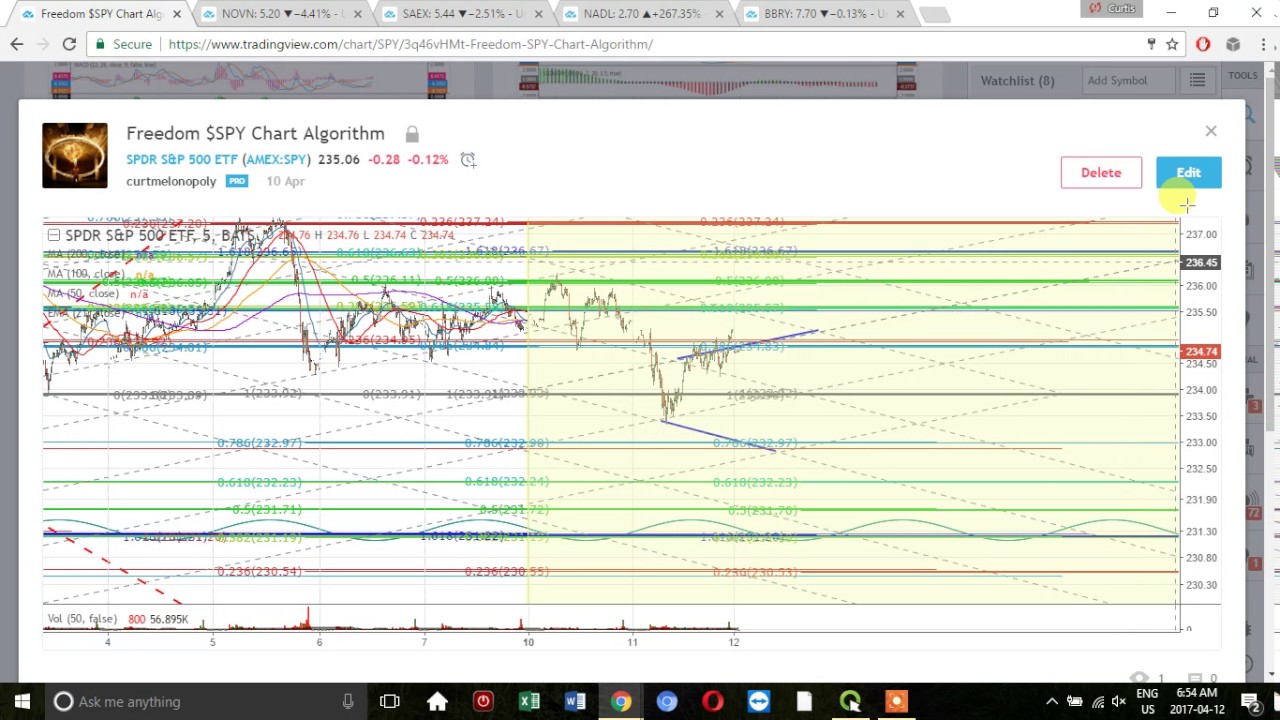Image resolution: width=1280 pixels, height=720 pixels.
Task: Open the blank document icon in taskbar
Action: (805, 701)
